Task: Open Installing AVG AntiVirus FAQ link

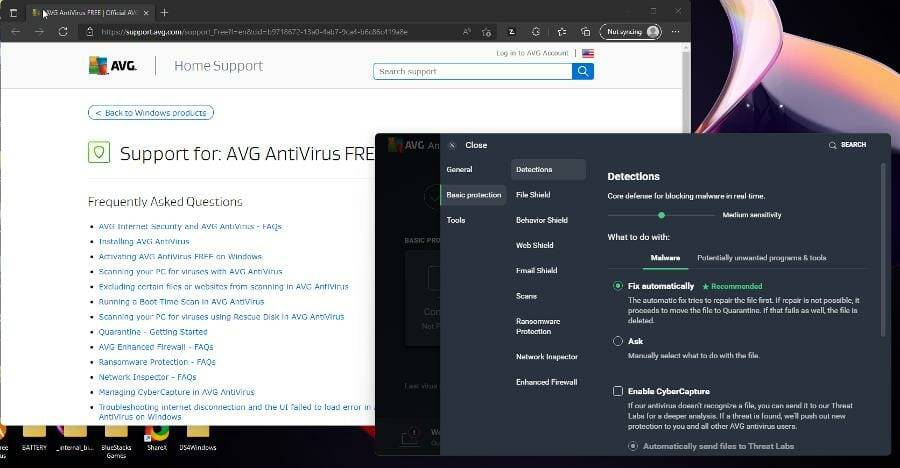Action: point(143,241)
